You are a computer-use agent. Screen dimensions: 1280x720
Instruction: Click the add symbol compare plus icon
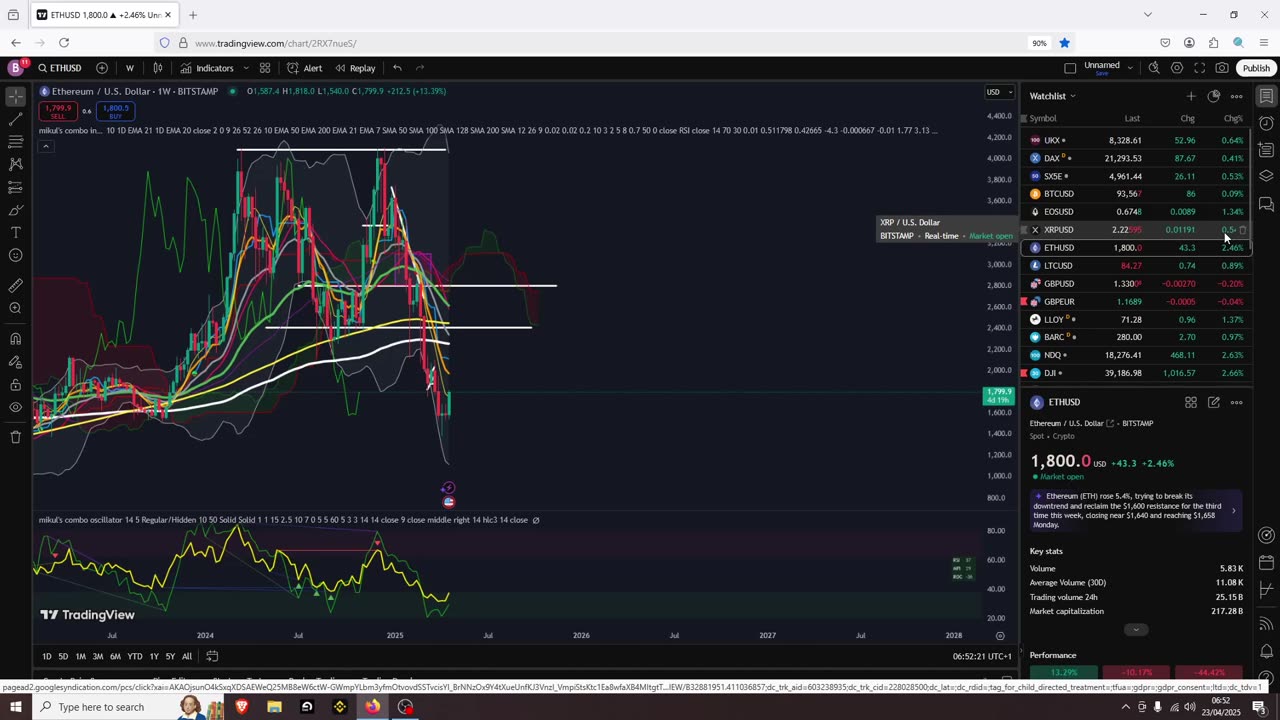pos(102,68)
